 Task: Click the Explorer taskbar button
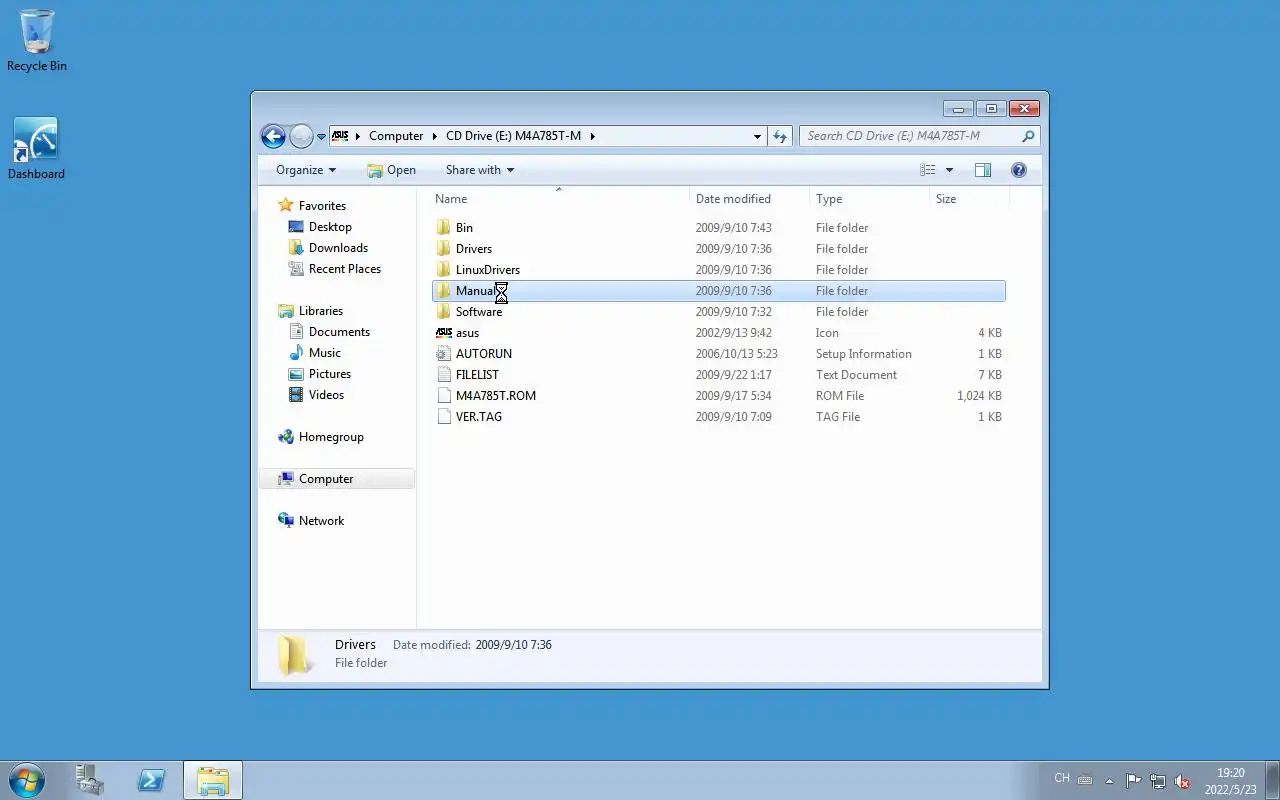coord(212,780)
